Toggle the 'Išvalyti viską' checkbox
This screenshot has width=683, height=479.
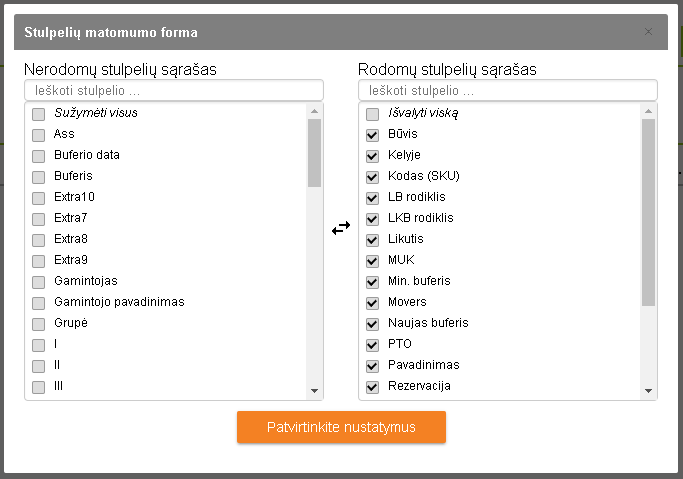pos(373,114)
